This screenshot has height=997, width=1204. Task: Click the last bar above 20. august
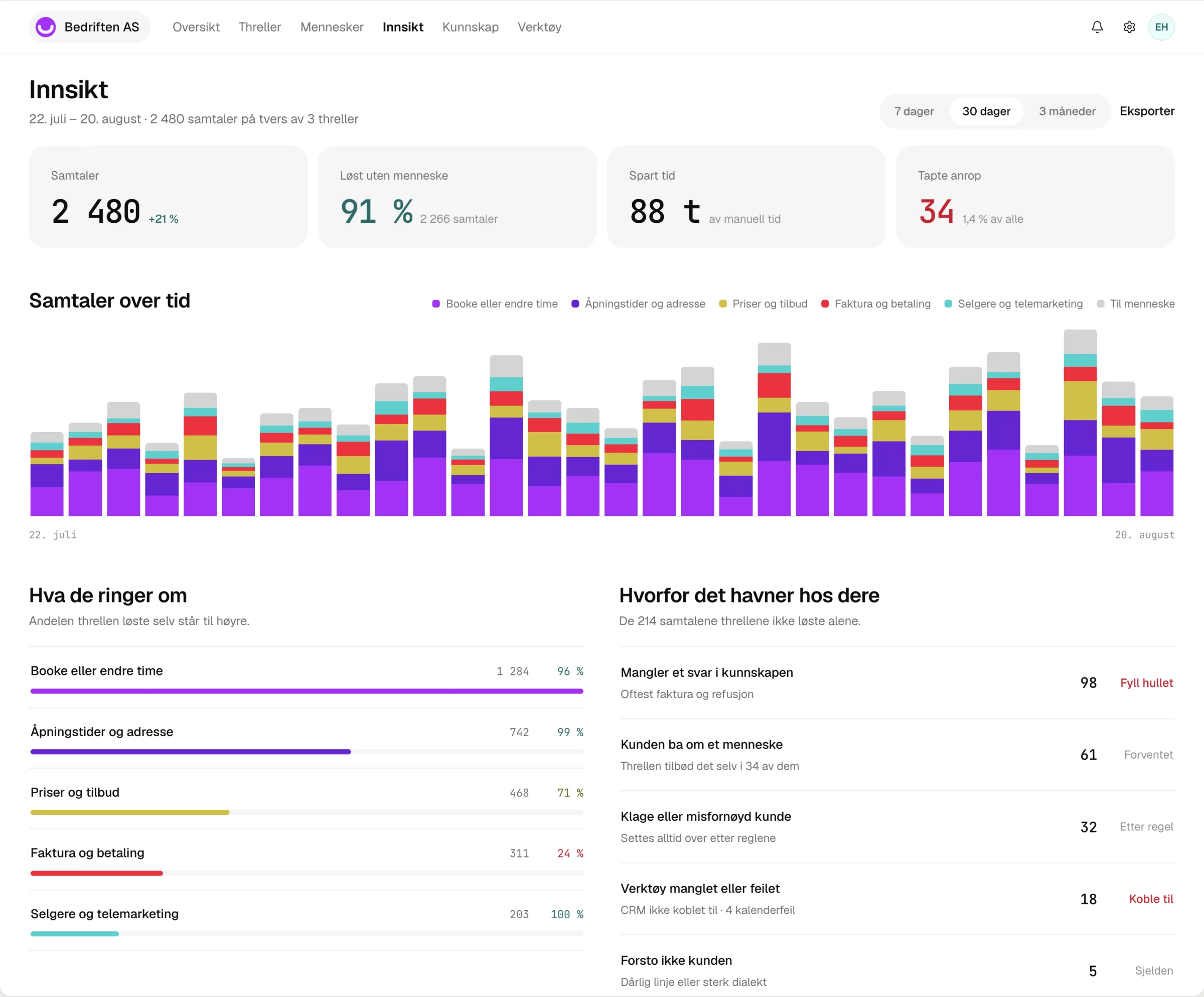click(x=1156, y=457)
